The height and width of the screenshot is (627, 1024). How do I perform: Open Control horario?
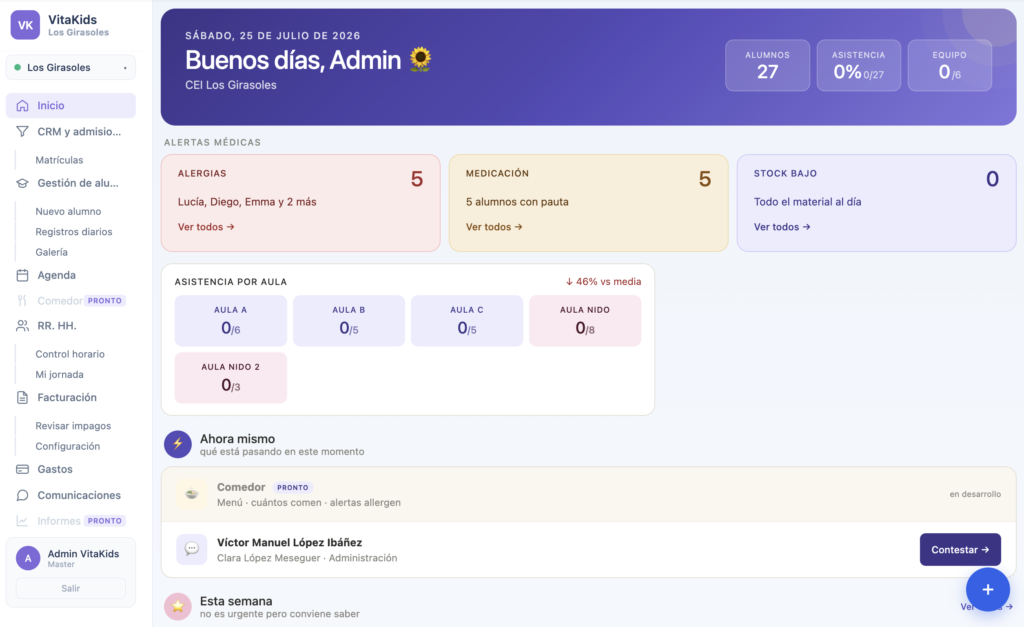point(70,354)
